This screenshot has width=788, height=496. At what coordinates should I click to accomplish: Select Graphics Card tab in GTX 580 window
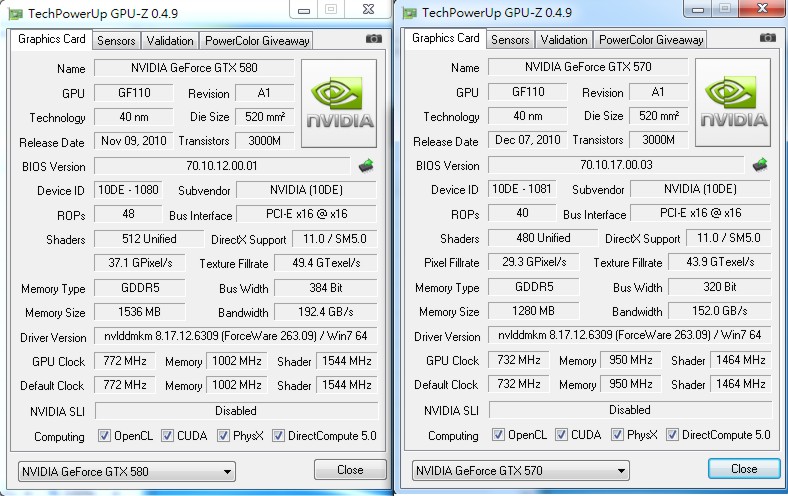(52, 39)
